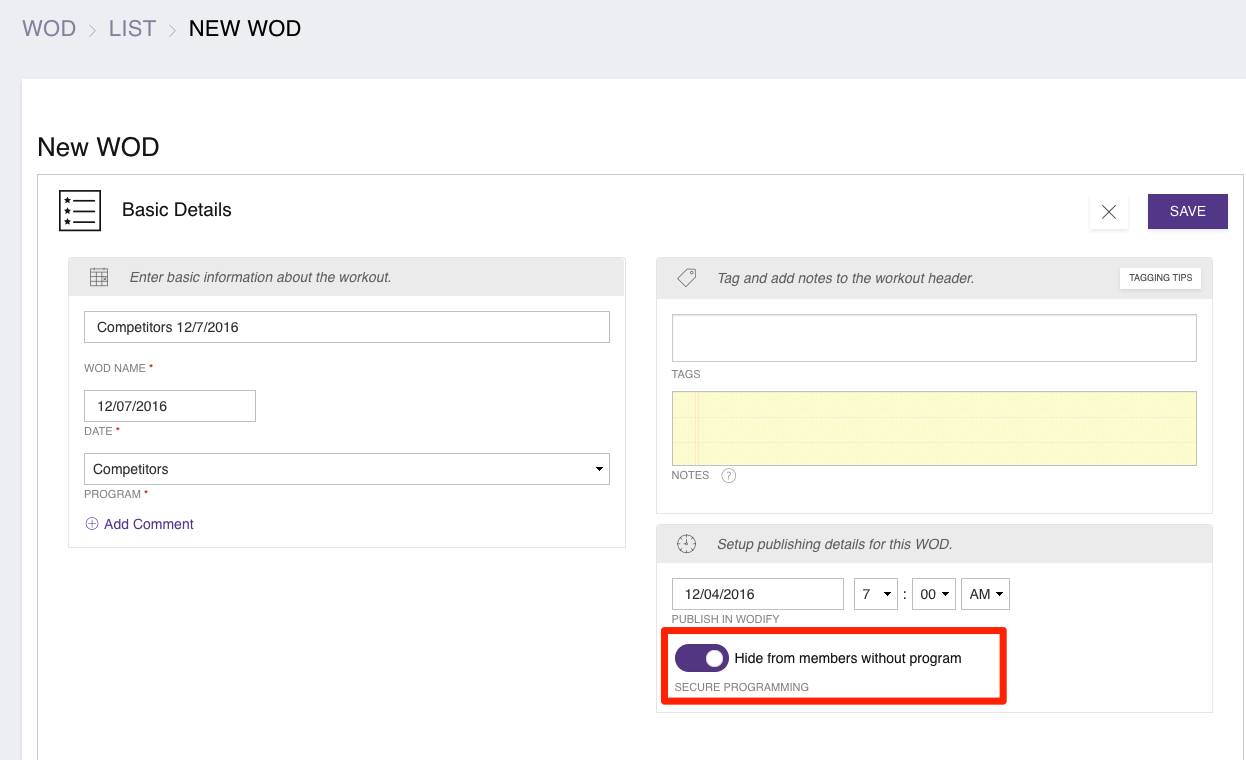Viewport: 1246px width, 760px height.
Task: Click the yellow Notes text area
Action: pyautogui.click(x=934, y=428)
